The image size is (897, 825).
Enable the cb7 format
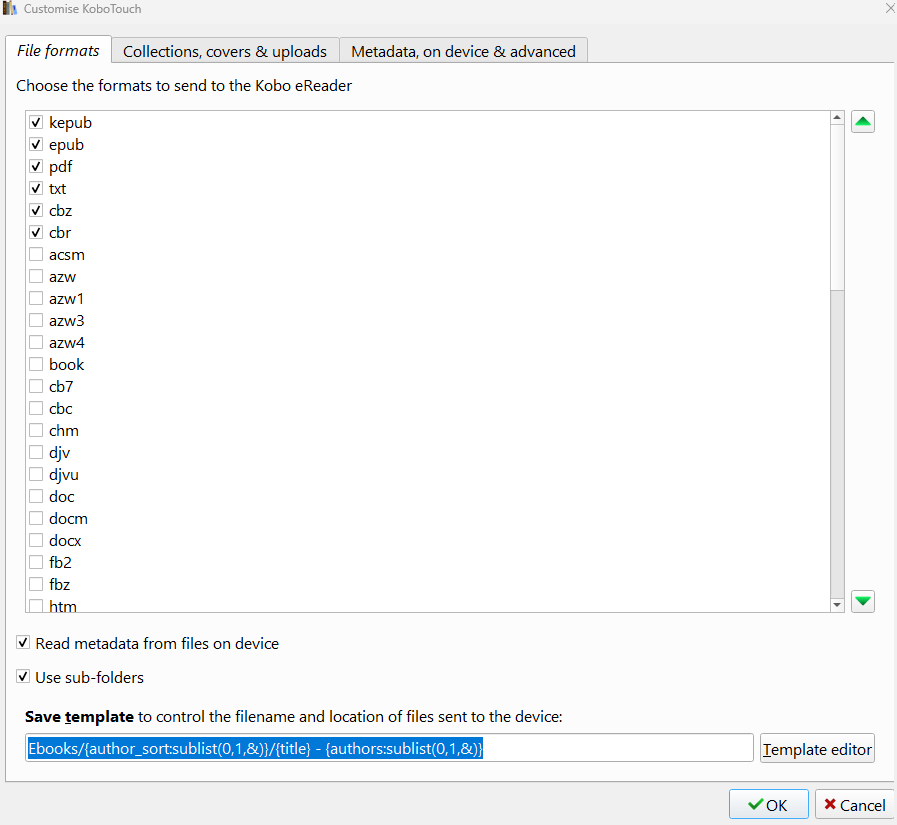tap(36, 387)
